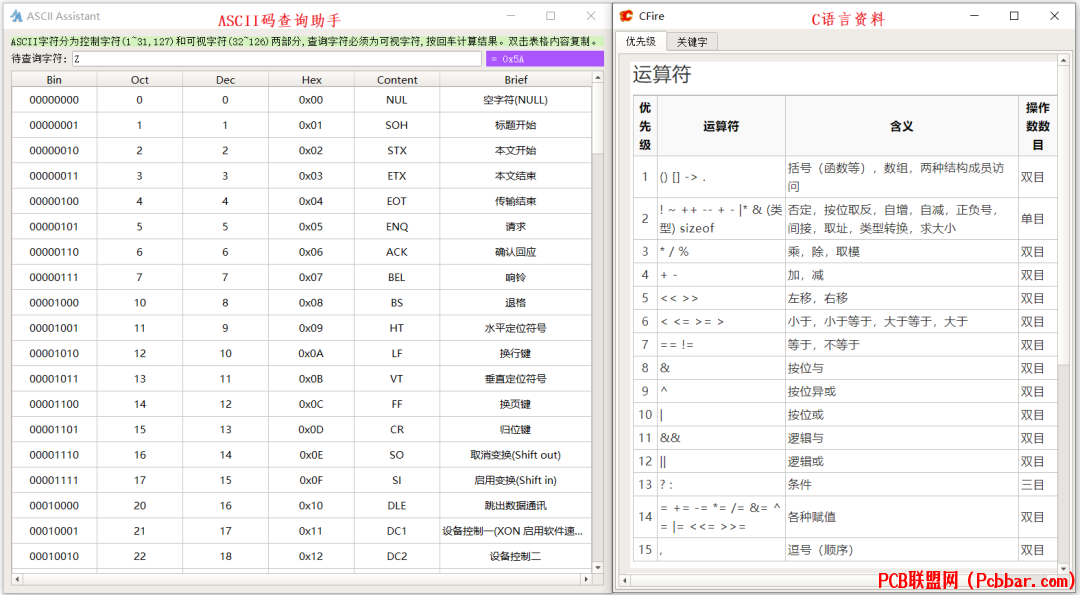Viewport: 1080px width, 595px height.
Task: Click the 响铃 brief cell
Action: point(516,277)
